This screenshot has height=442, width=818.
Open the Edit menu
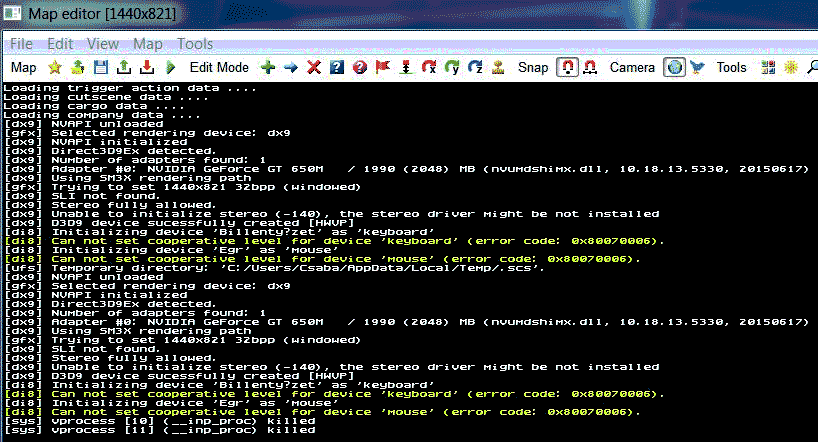pyautogui.click(x=60, y=44)
